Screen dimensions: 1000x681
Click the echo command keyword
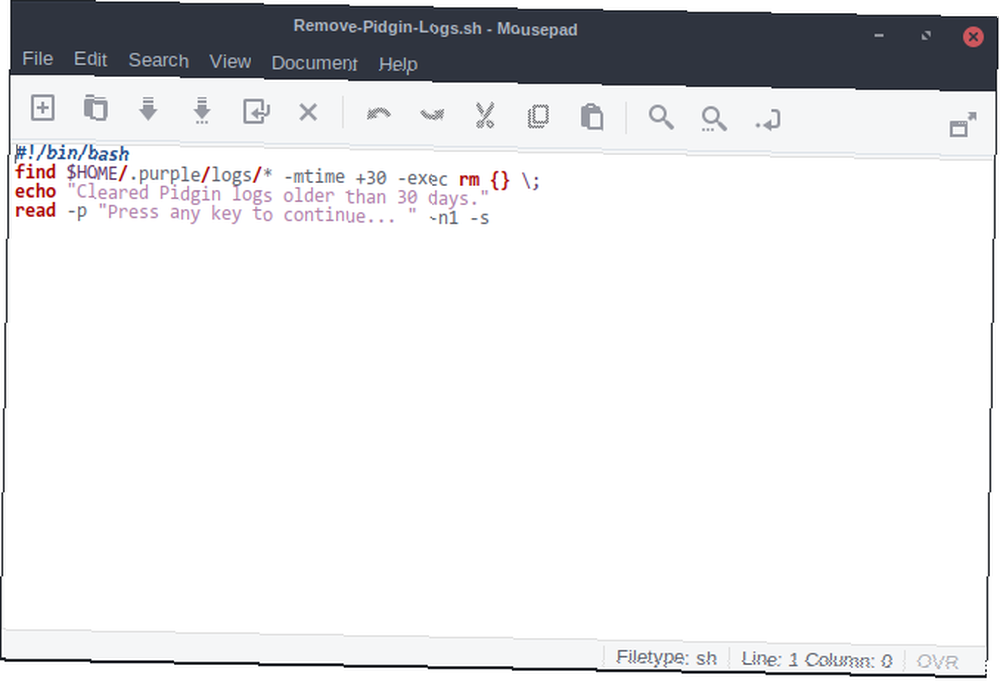(x=35, y=191)
